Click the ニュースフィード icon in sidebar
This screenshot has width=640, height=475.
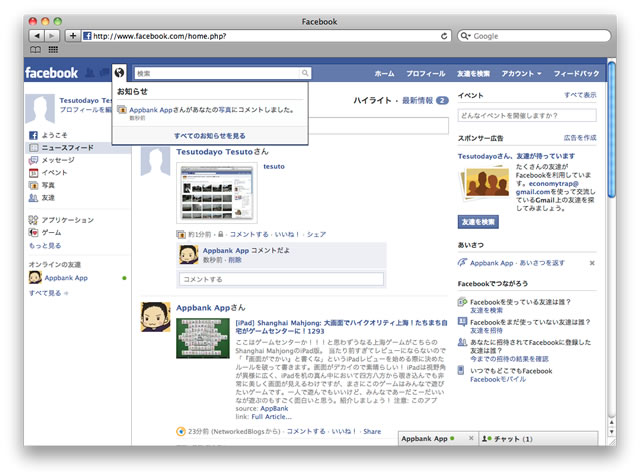tap(33, 148)
